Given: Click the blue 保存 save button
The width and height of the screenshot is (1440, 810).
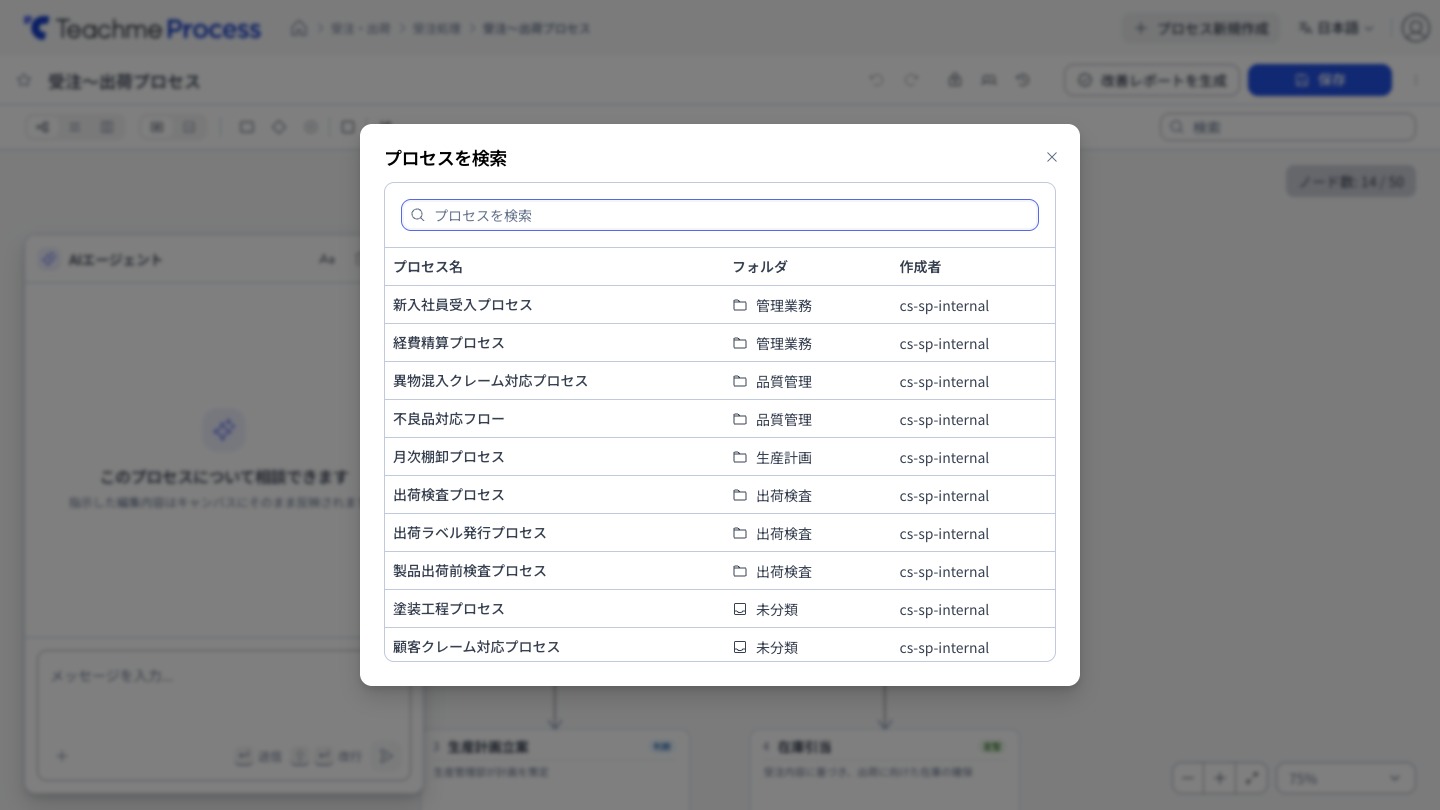Looking at the screenshot, I should 1320,80.
